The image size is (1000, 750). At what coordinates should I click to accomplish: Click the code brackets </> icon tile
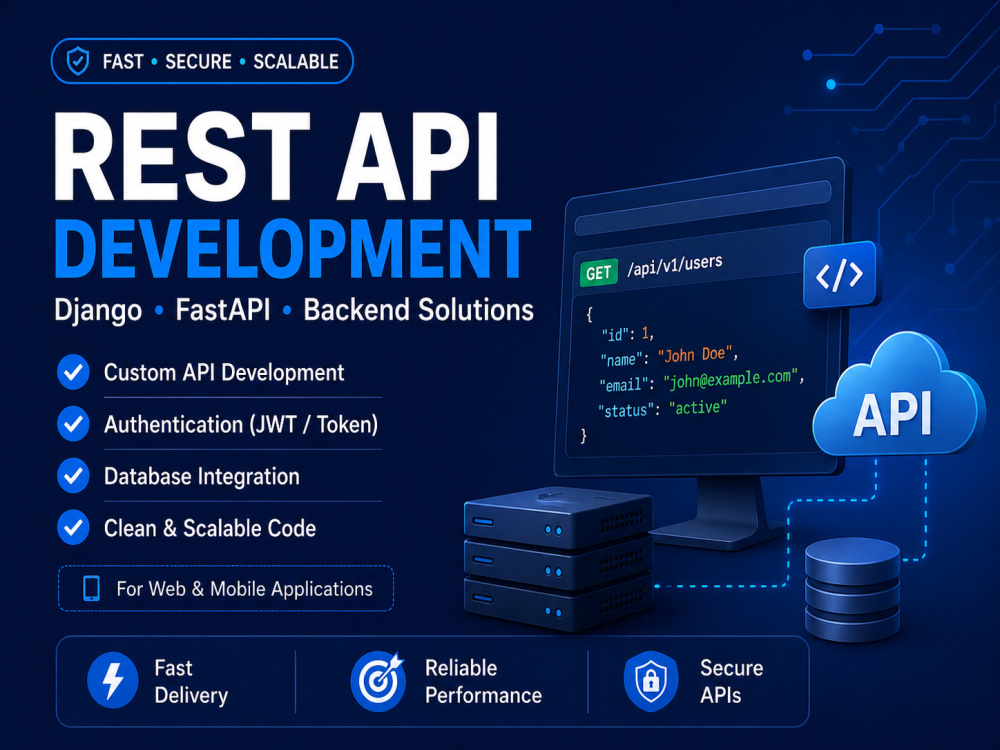click(841, 275)
